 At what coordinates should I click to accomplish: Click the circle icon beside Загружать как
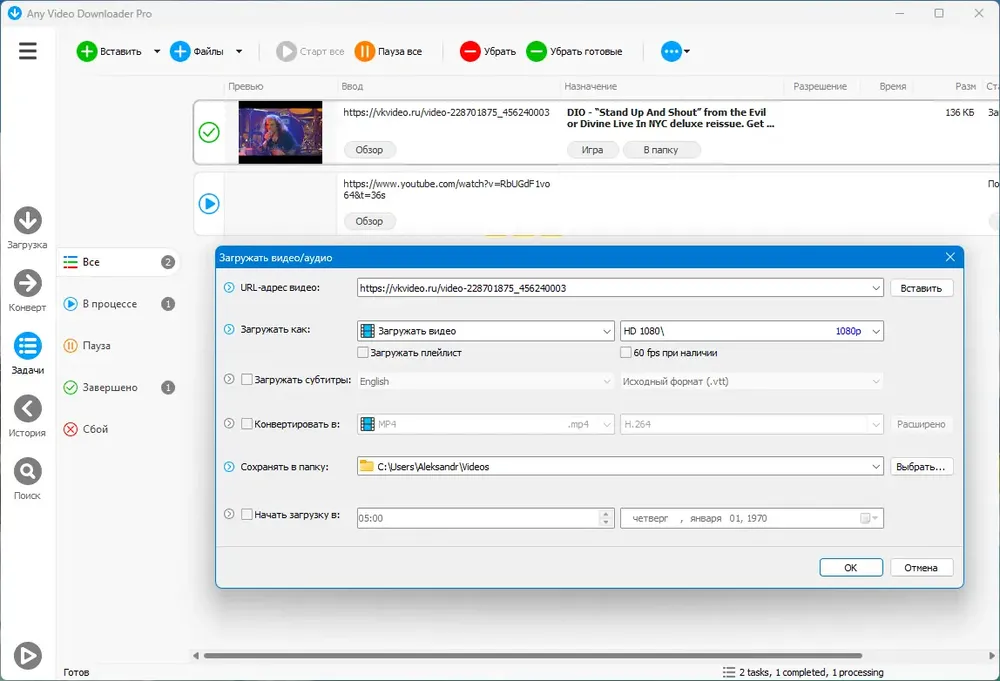pyautogui.click(x=229, y=330)
